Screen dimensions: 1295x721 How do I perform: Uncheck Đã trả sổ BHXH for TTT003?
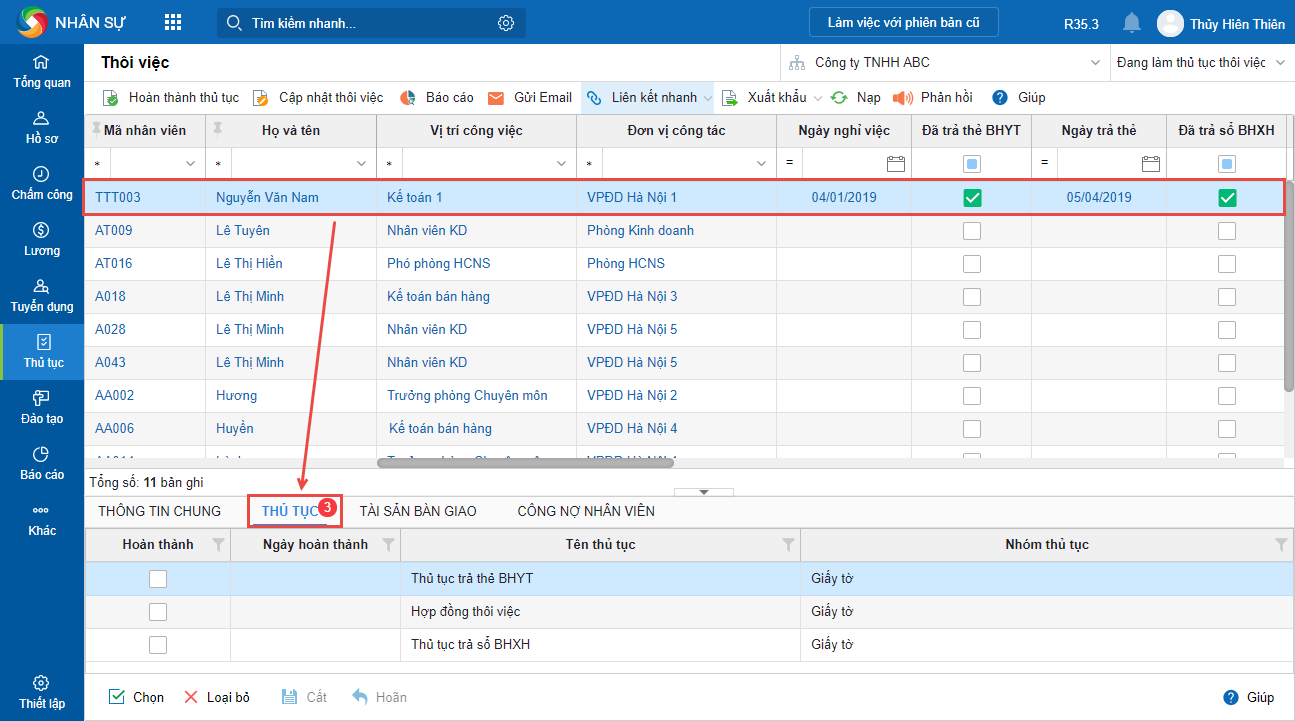point(1227,198)
